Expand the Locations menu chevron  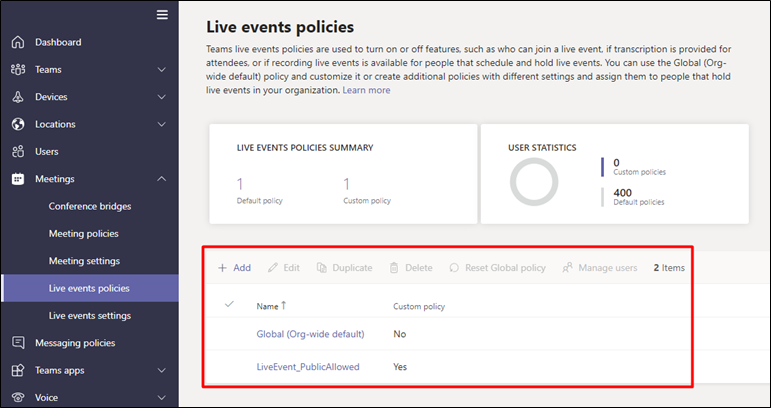(x=161, y=124)
